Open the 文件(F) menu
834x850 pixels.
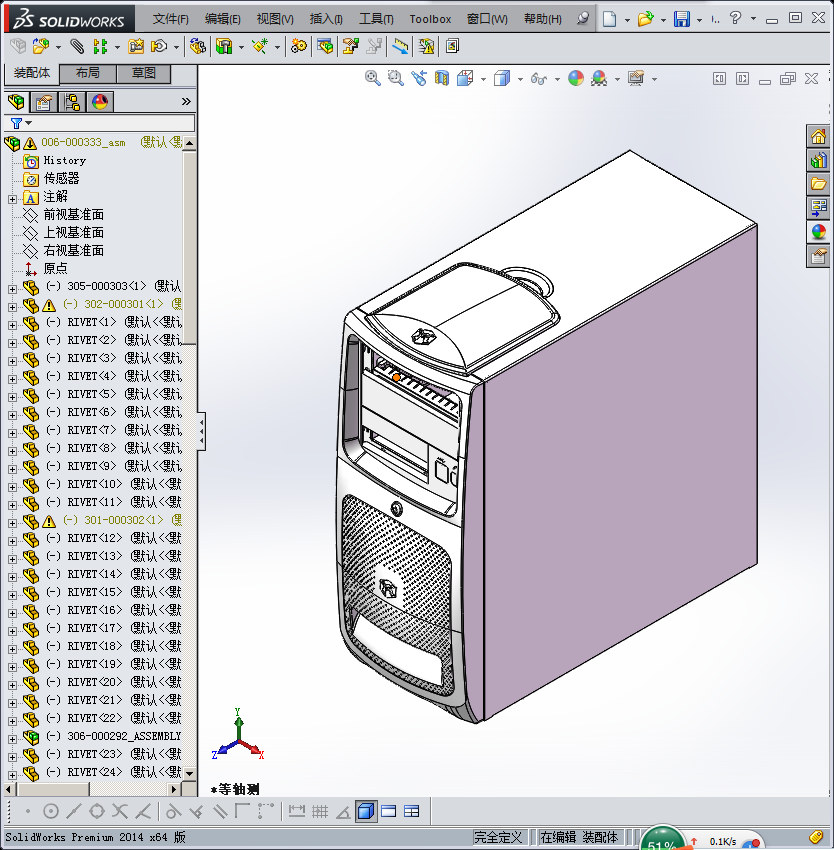point(170,19)
